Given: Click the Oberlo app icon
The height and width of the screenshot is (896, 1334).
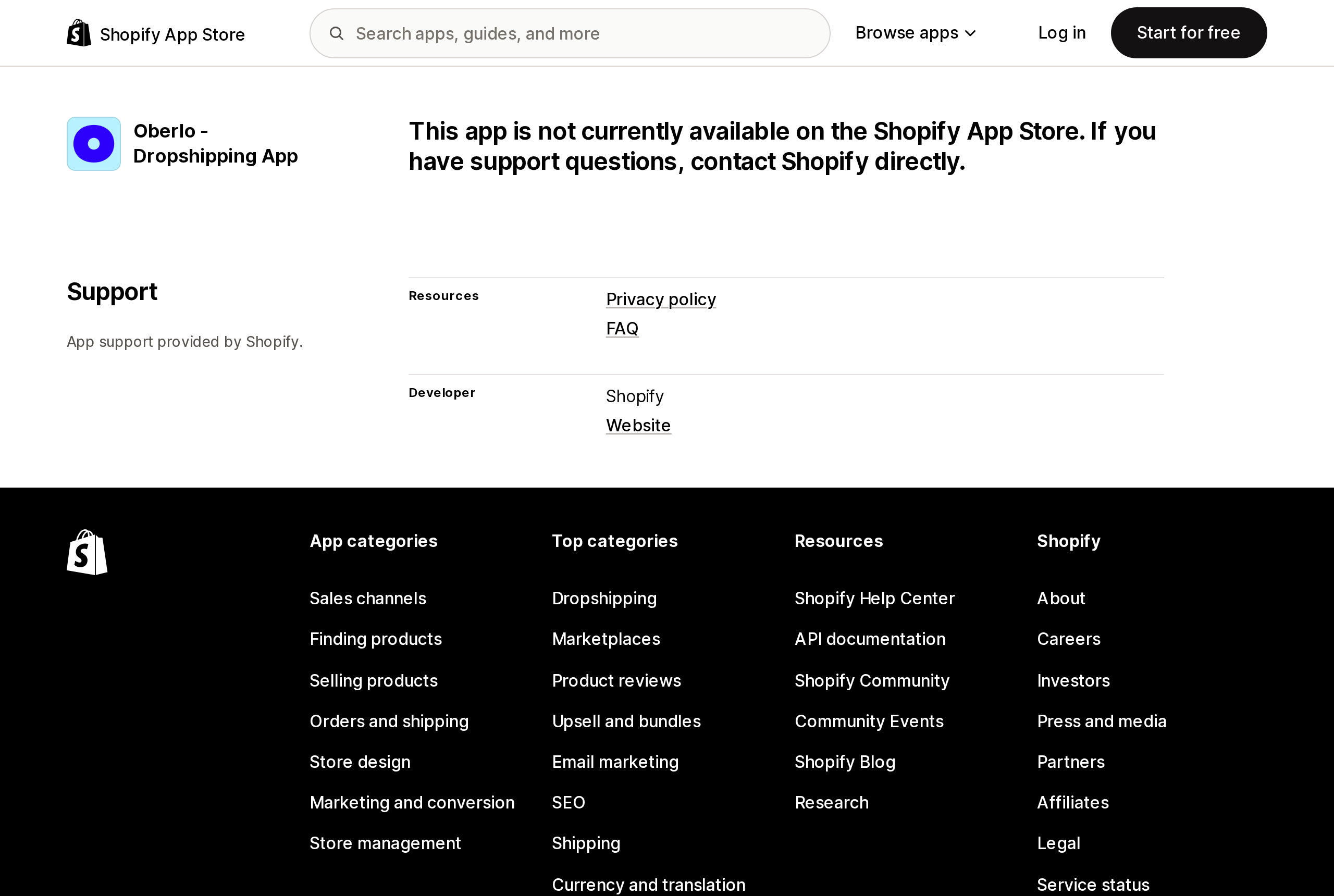Looking at the screenshot, I should tap(94, 144).
